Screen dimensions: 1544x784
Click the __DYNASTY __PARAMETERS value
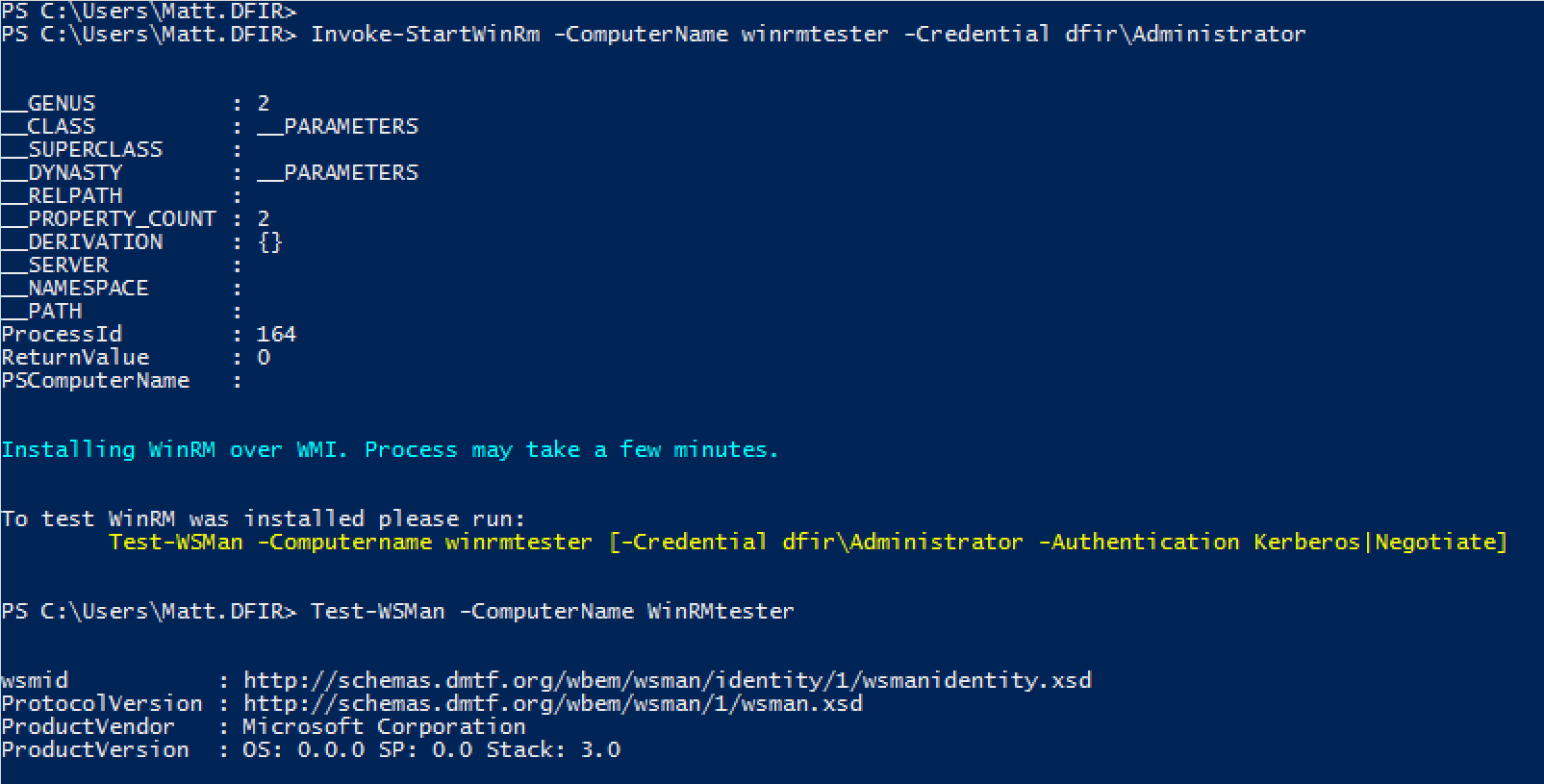point(338,173)
